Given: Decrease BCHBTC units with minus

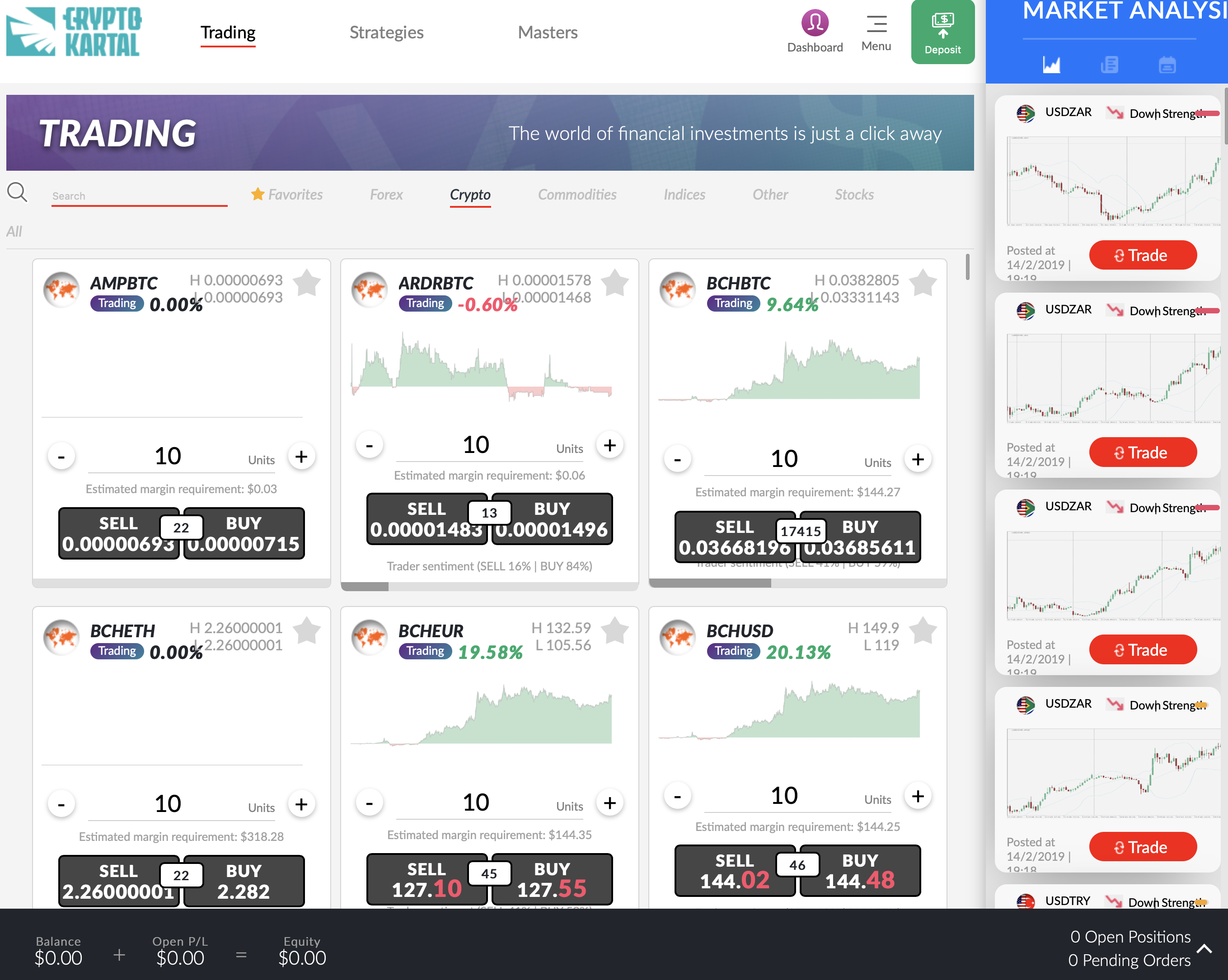Looking at the screenshot, I should tap(678, 460).
